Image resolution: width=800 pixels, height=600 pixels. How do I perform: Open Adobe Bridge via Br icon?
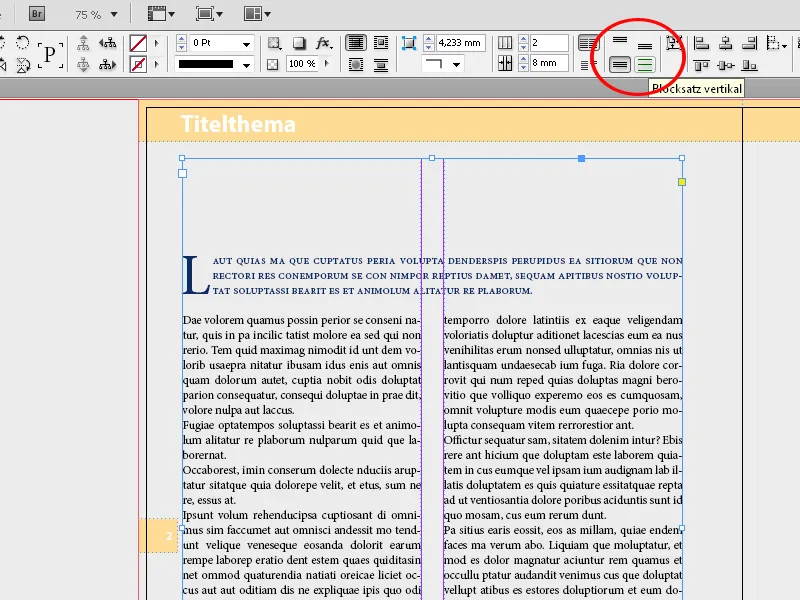click(x=37, y=14)
